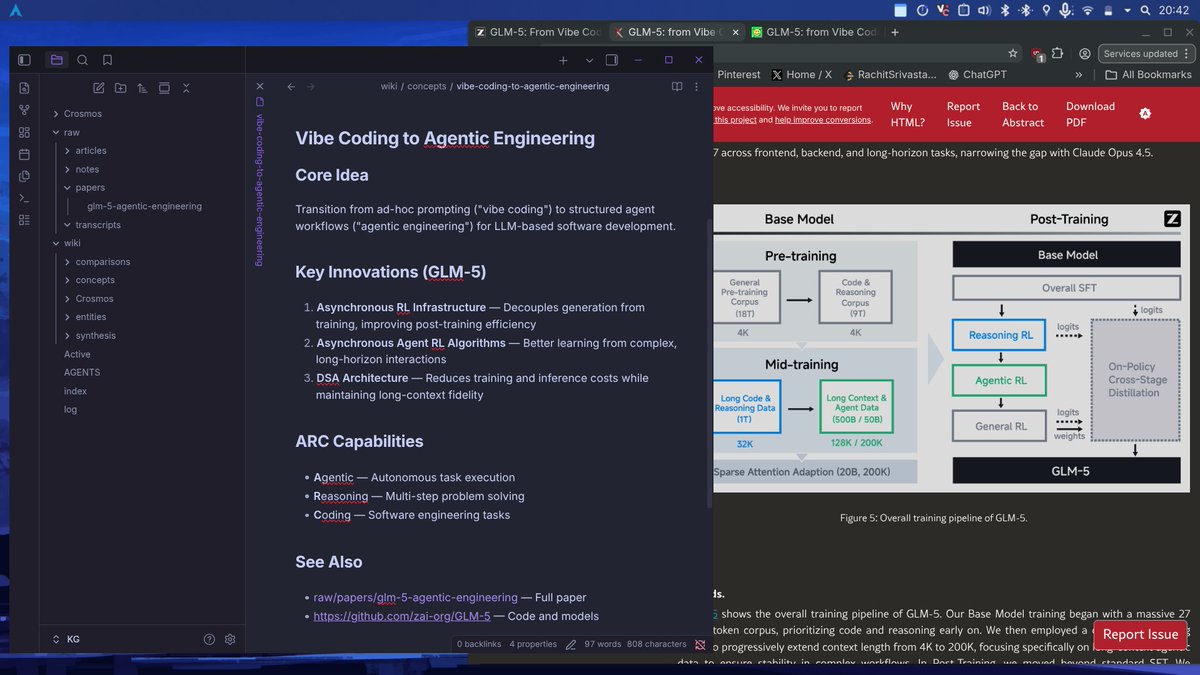Screen dimensions: 1200x675
Task: Create a new note icon
Action: coord(98,88)
